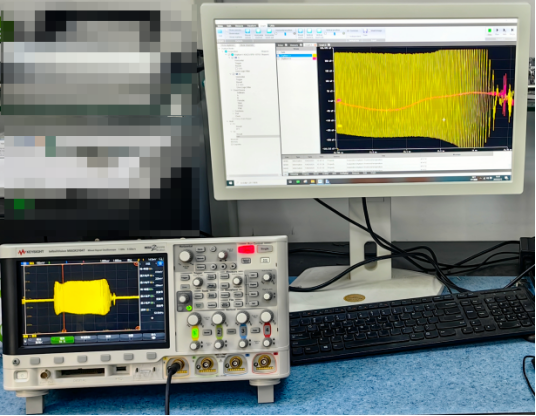Image resolution: width=536 pixels, height=416 pixels.
Task: Collapse the top-level root node in the instrument tree
Action: pos(219,49)
